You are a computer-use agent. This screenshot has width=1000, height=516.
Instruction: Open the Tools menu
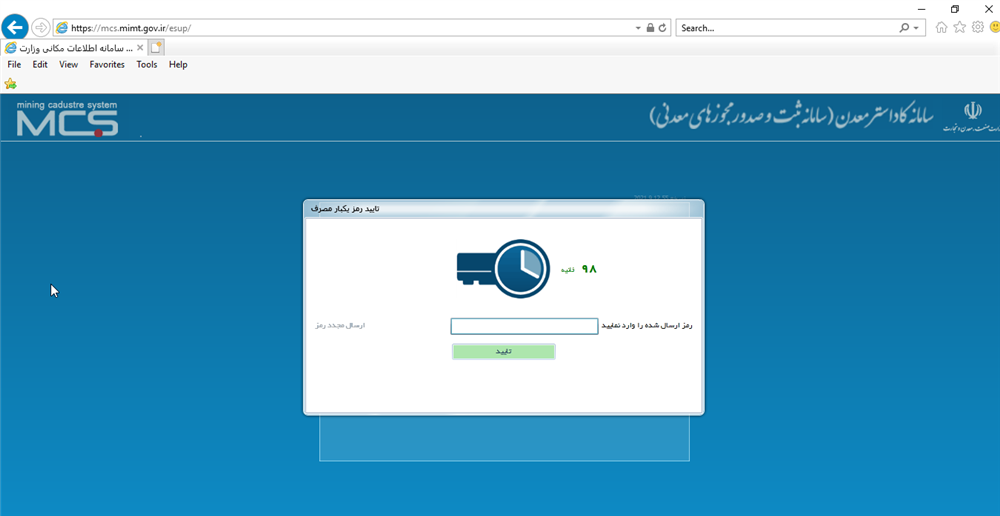(147, 65)
